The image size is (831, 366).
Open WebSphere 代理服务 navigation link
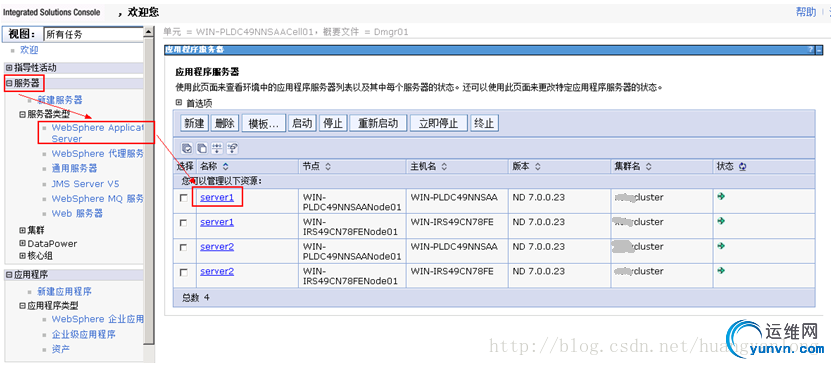pyautogui.click(x=98, y=154)
